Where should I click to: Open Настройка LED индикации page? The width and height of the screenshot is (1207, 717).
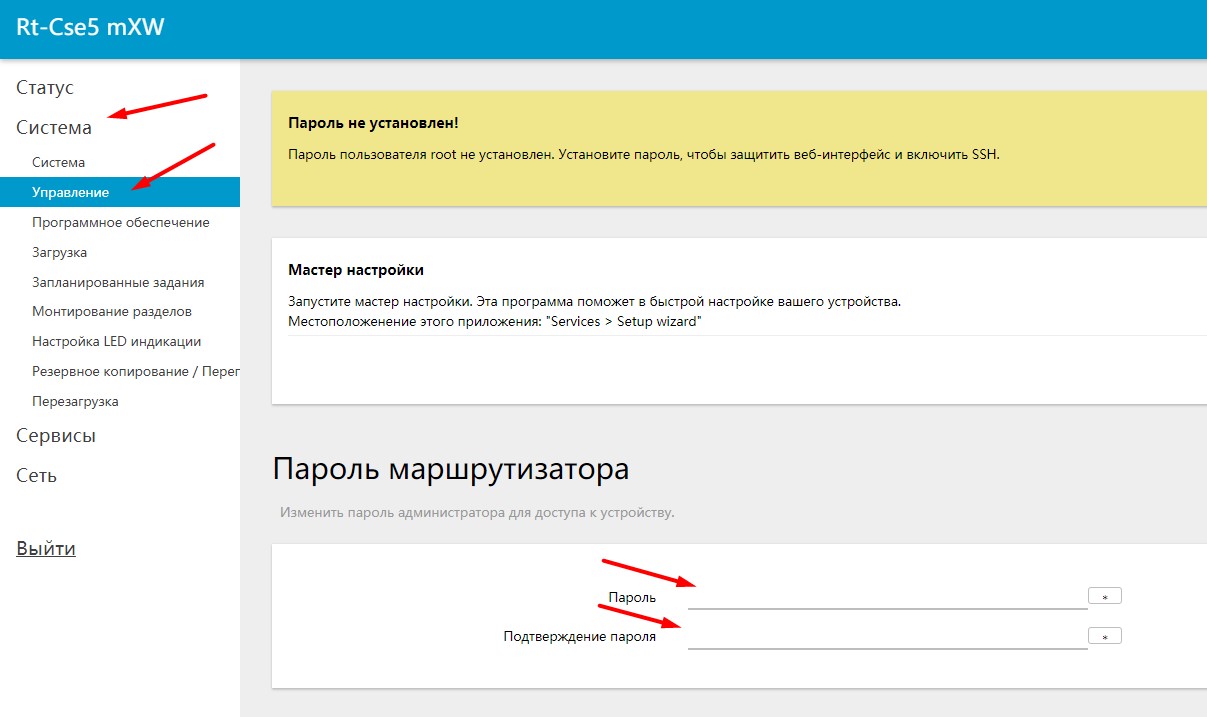click(116, 341)
